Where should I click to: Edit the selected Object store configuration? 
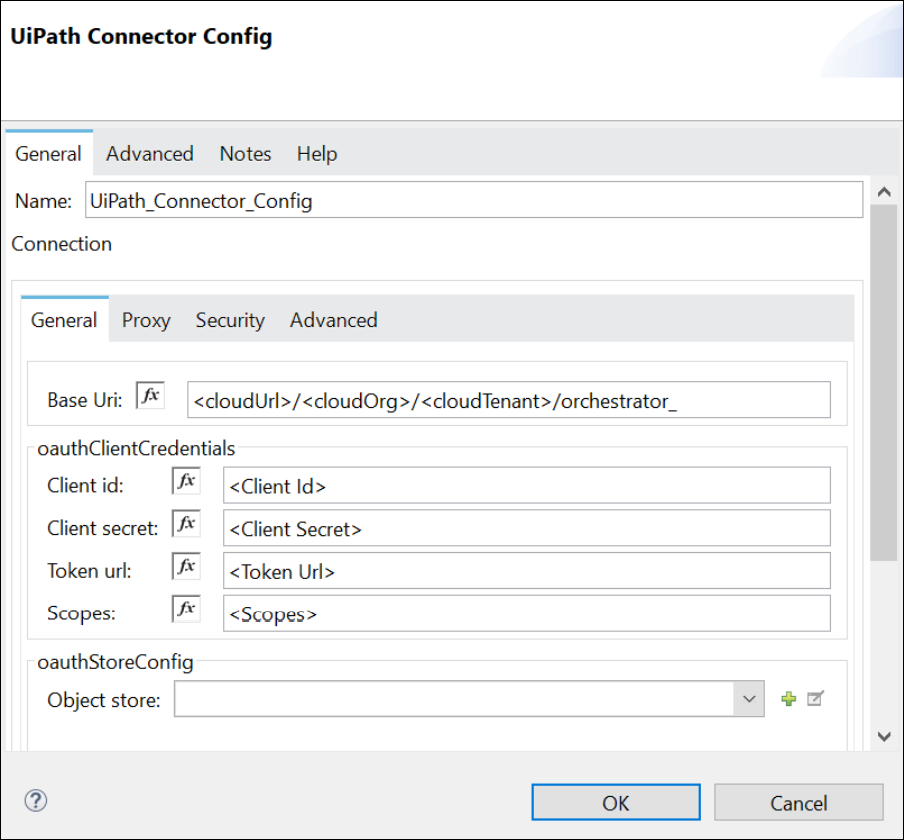coord(815,700)
